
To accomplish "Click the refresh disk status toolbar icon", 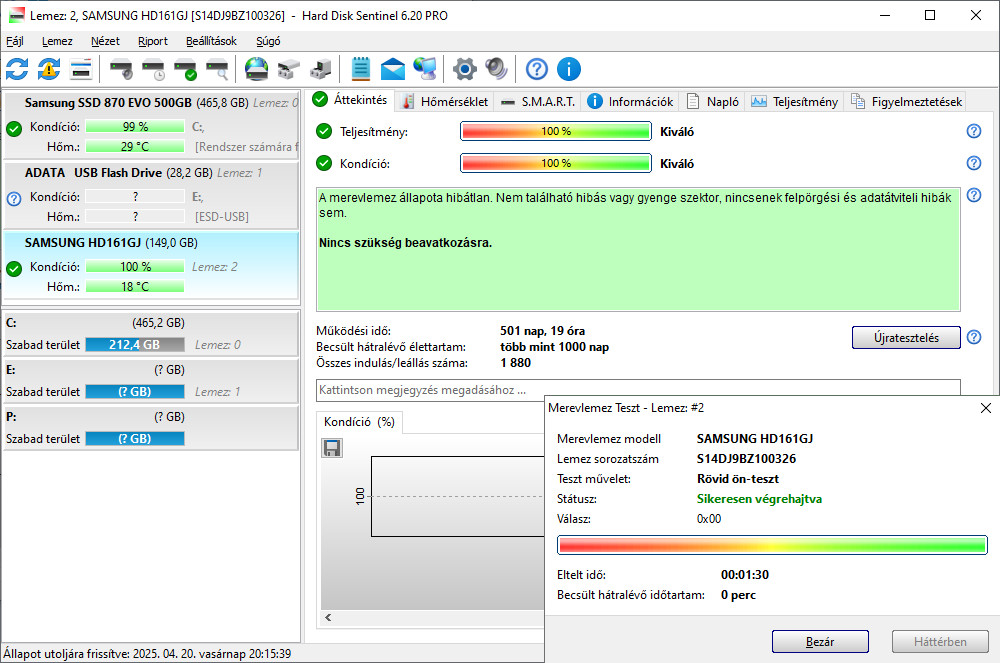I will click(x=17, y=69).
